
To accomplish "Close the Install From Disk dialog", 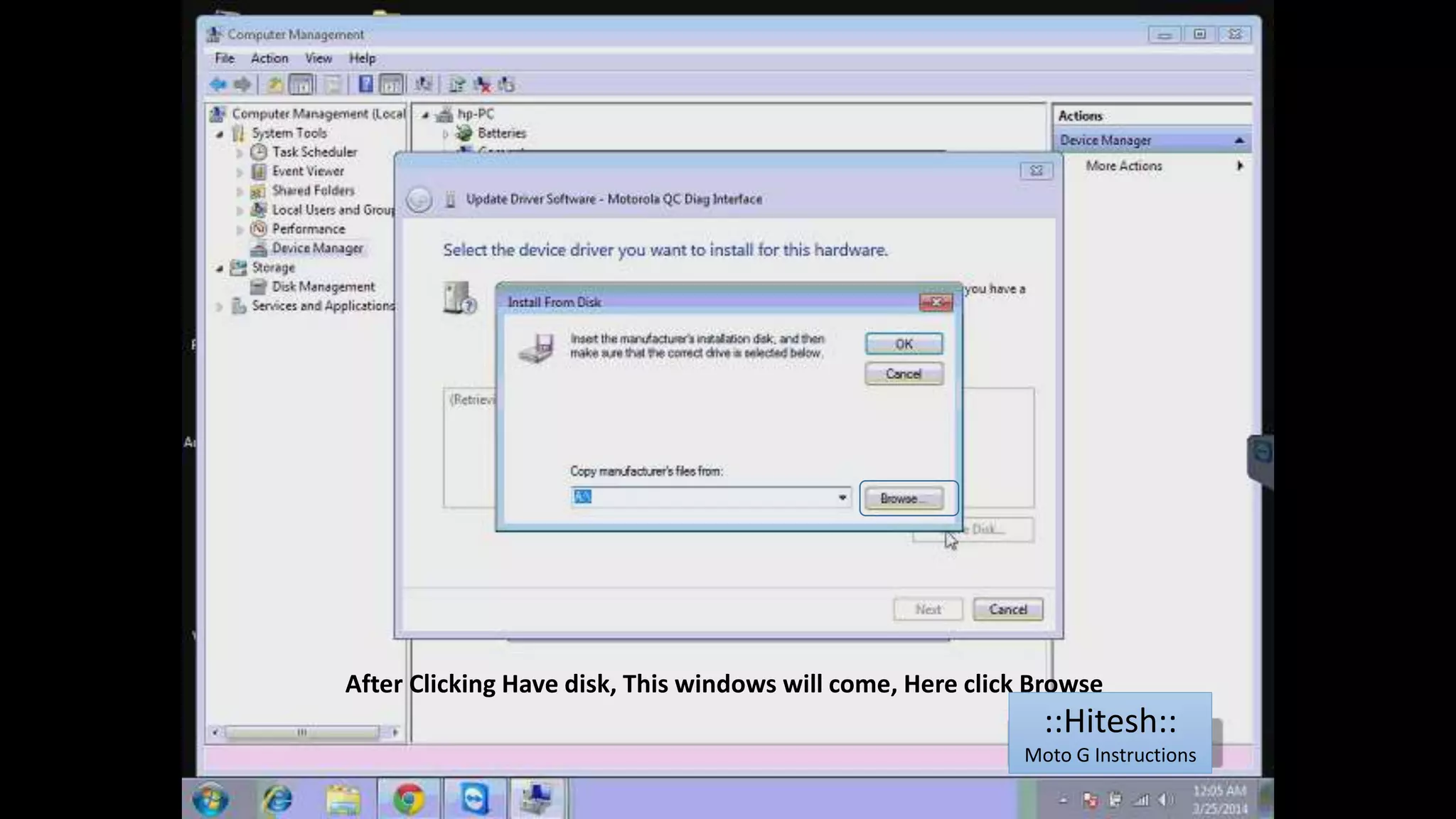I will (x=936, y=302).
